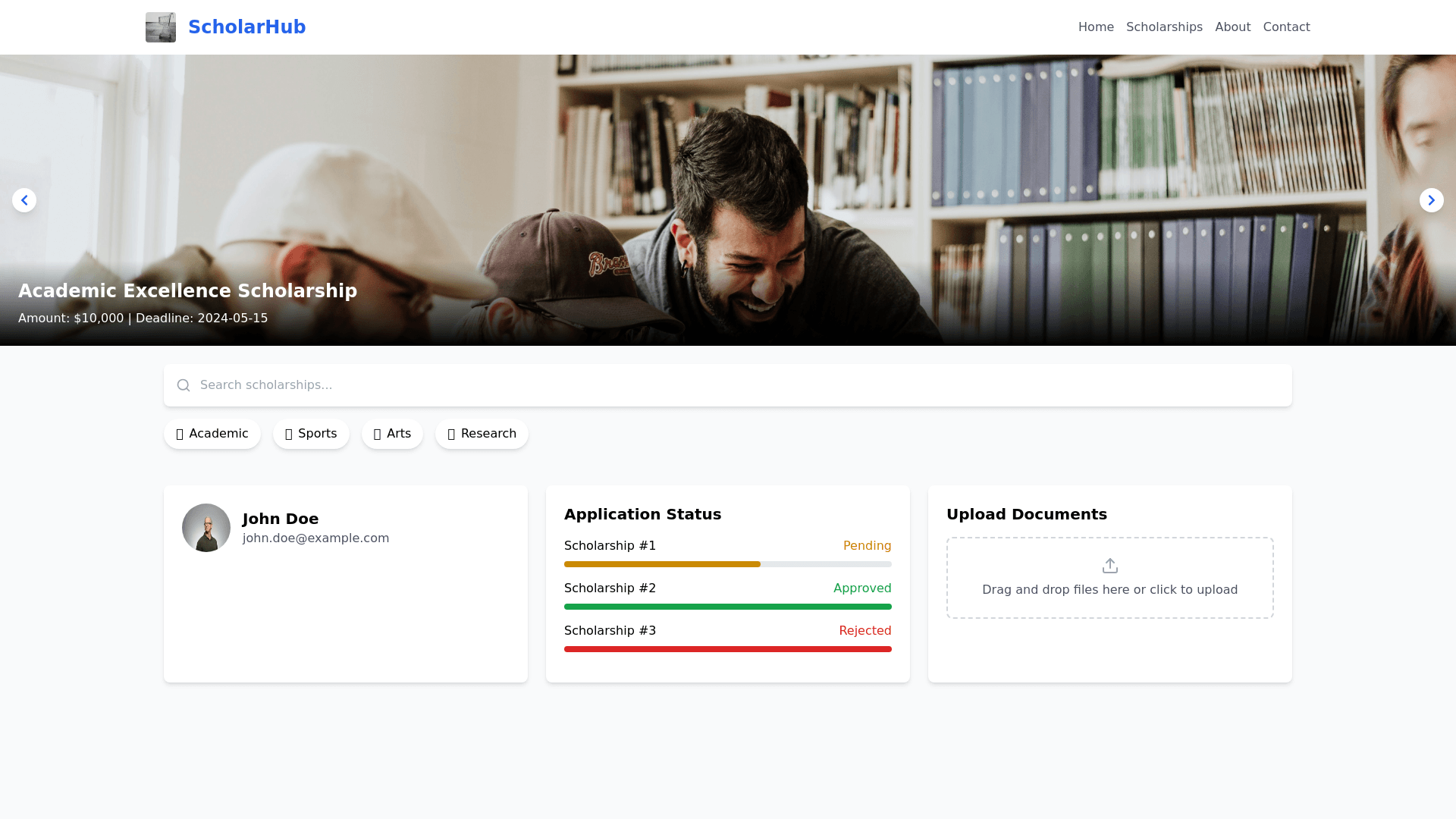Go to previous carousel slide arrow
1456x819 pixels.
coord(24,200)
